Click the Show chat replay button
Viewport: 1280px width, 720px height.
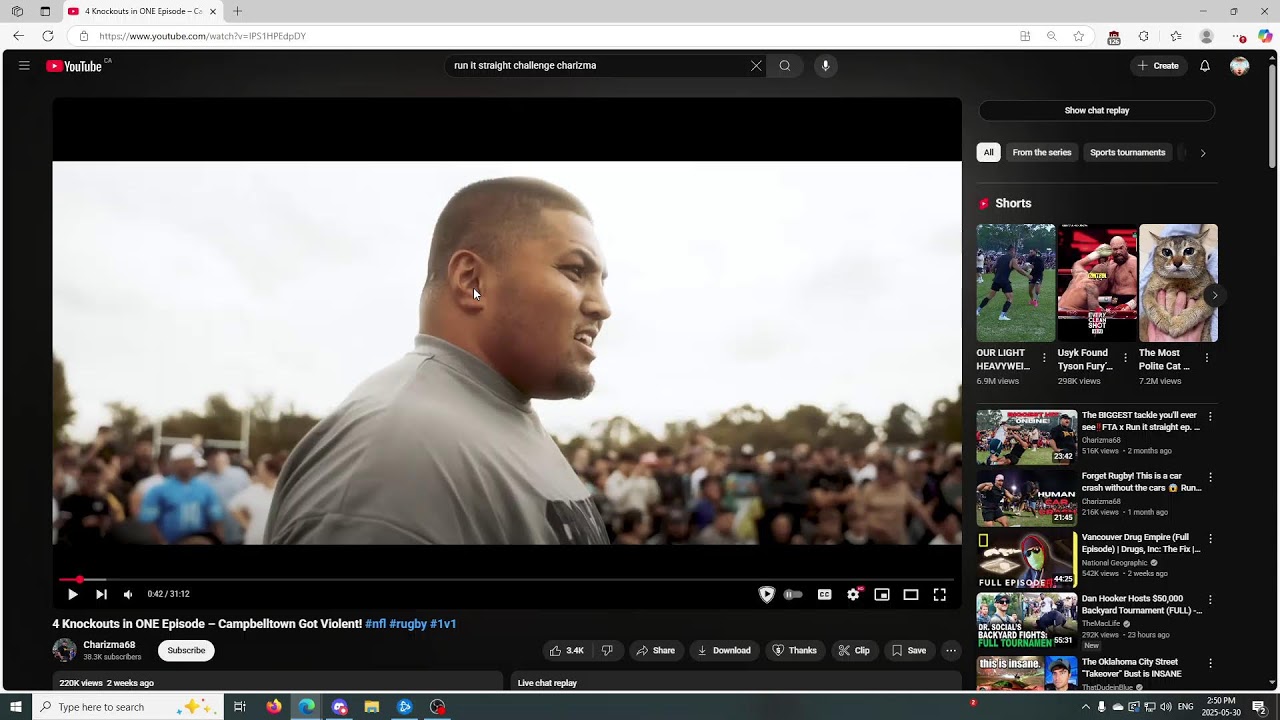[1096, 111]
